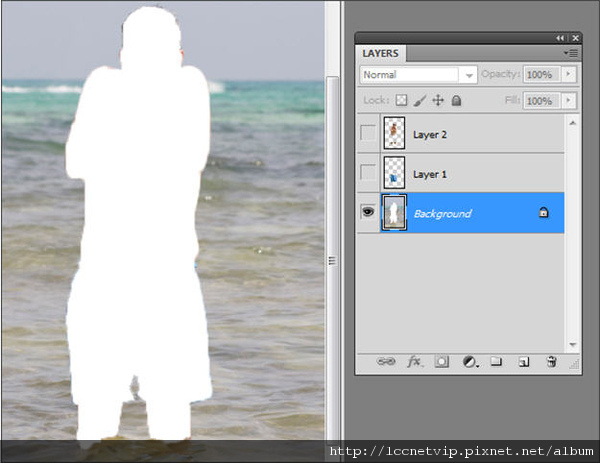Select Layer 1 by its name
This screenshot has width=600, height=463.
click(x=430, y=174)
